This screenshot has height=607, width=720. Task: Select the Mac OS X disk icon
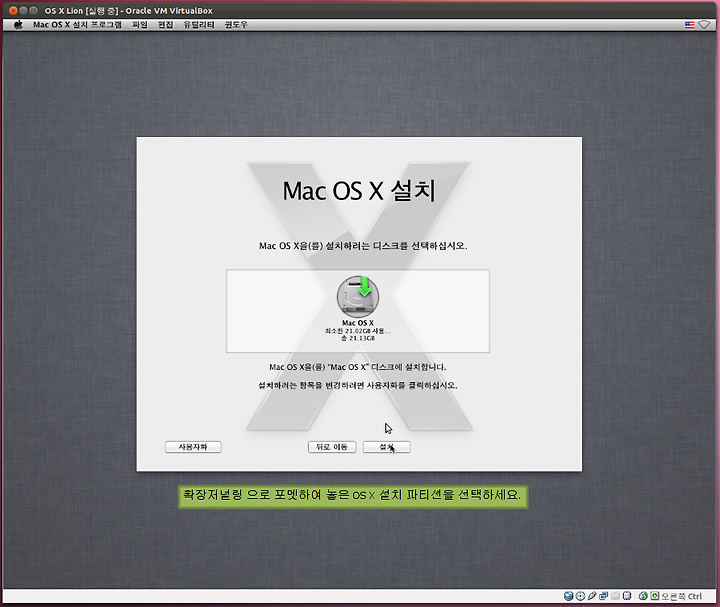click(358, 297)
